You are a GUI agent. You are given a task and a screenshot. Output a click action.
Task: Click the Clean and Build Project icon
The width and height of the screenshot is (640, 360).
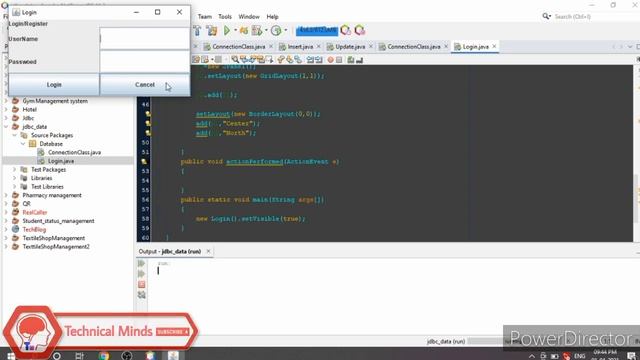[x=211, y=30]
